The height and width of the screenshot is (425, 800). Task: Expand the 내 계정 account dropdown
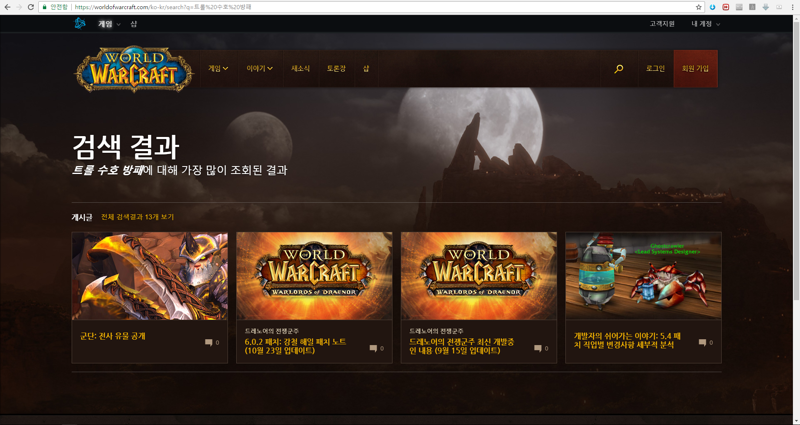point(706,24)
